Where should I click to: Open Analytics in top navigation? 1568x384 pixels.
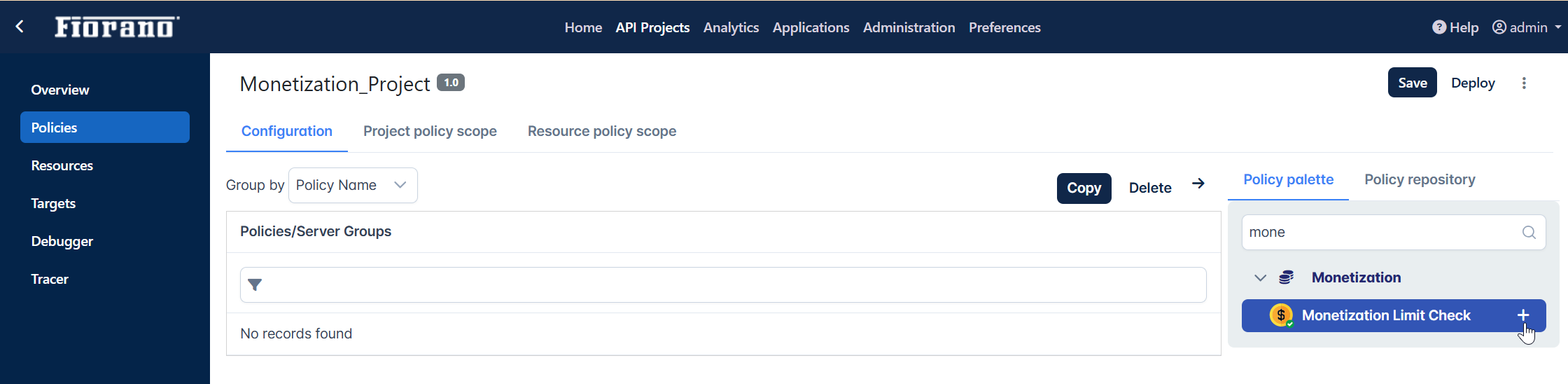click(x=731, y=27)
